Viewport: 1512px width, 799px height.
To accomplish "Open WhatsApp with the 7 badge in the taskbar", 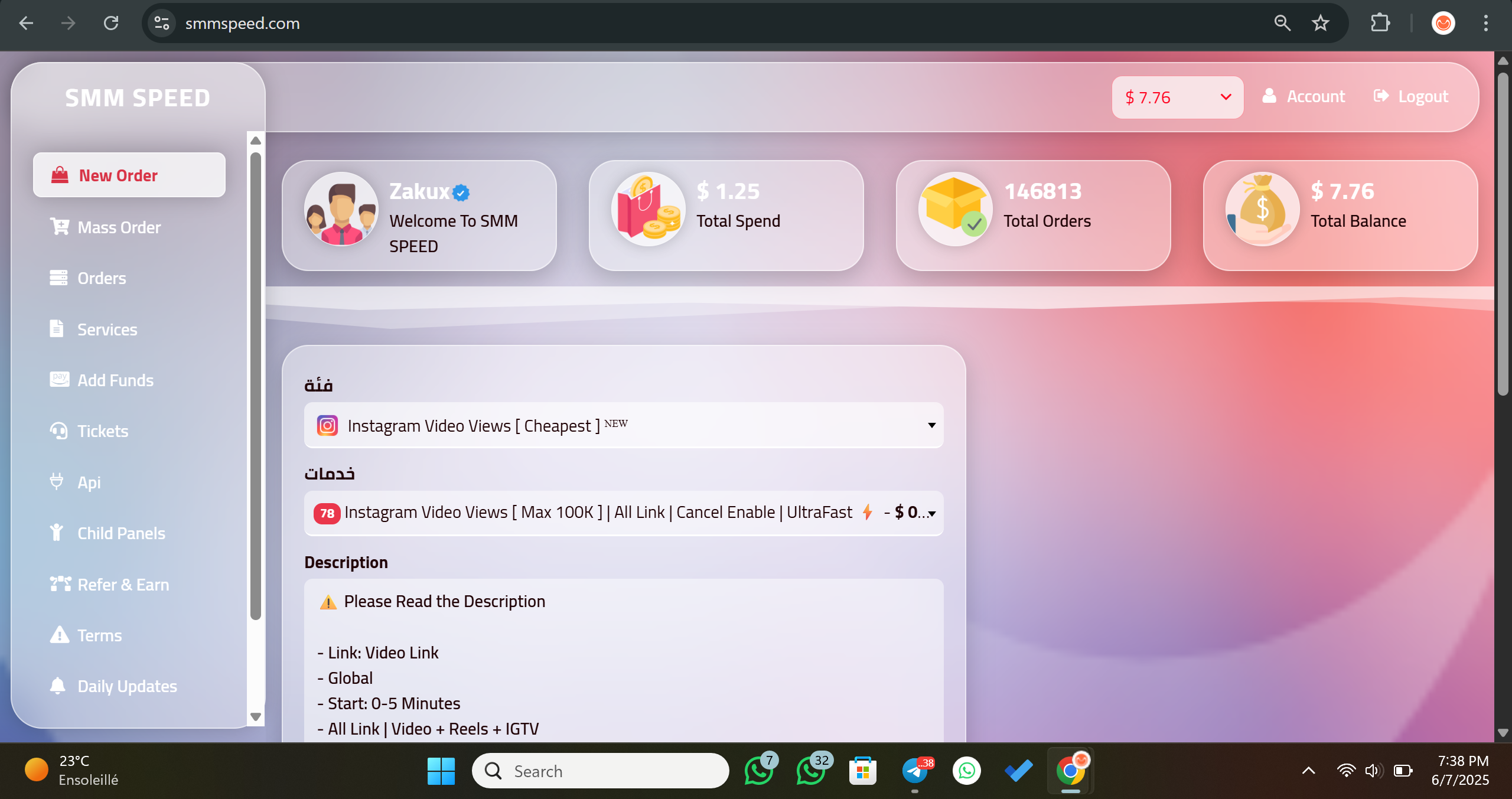I will (761, 769).
